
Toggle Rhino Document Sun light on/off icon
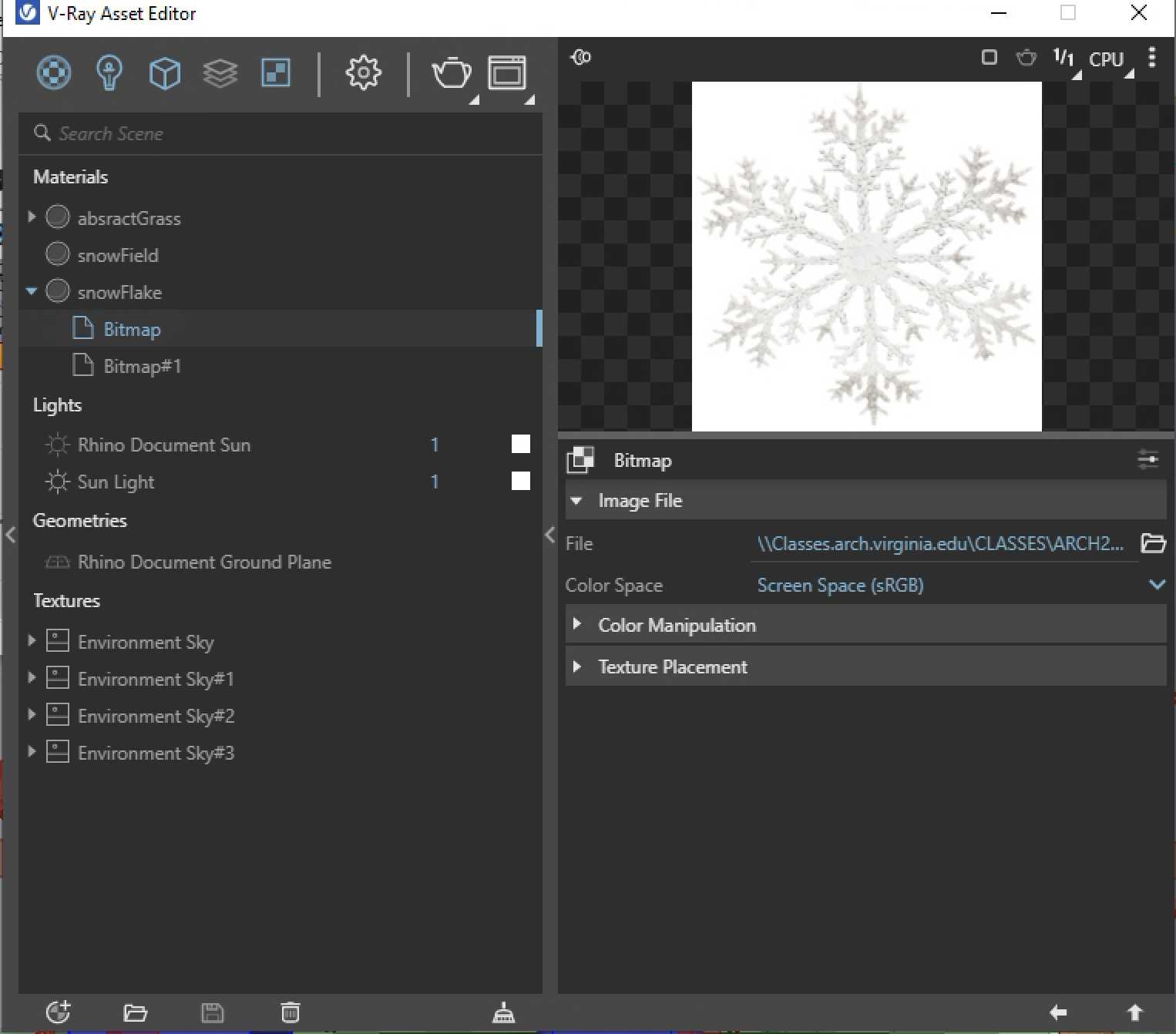57,445
